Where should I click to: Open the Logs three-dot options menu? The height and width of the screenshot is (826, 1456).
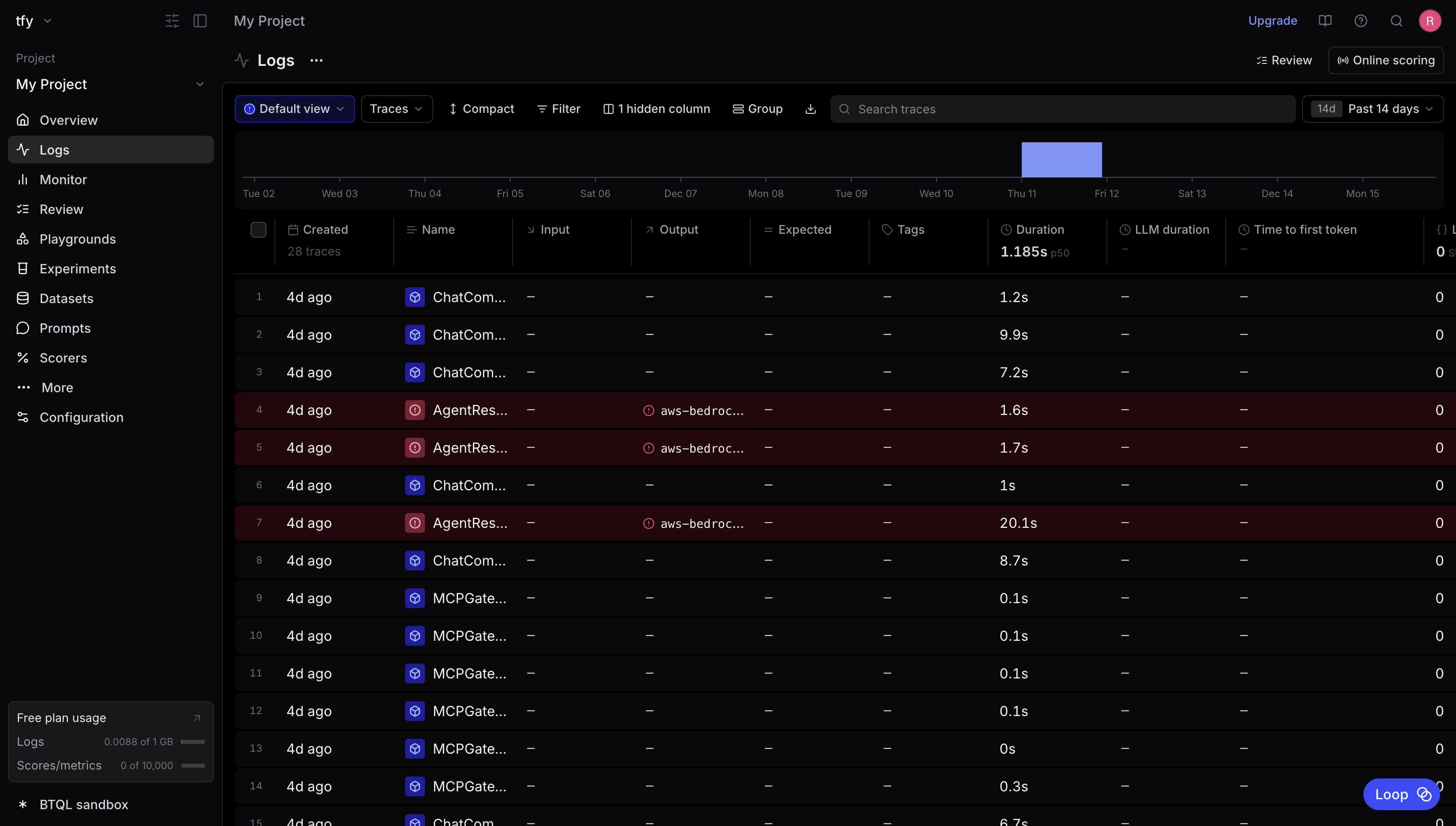316,61
